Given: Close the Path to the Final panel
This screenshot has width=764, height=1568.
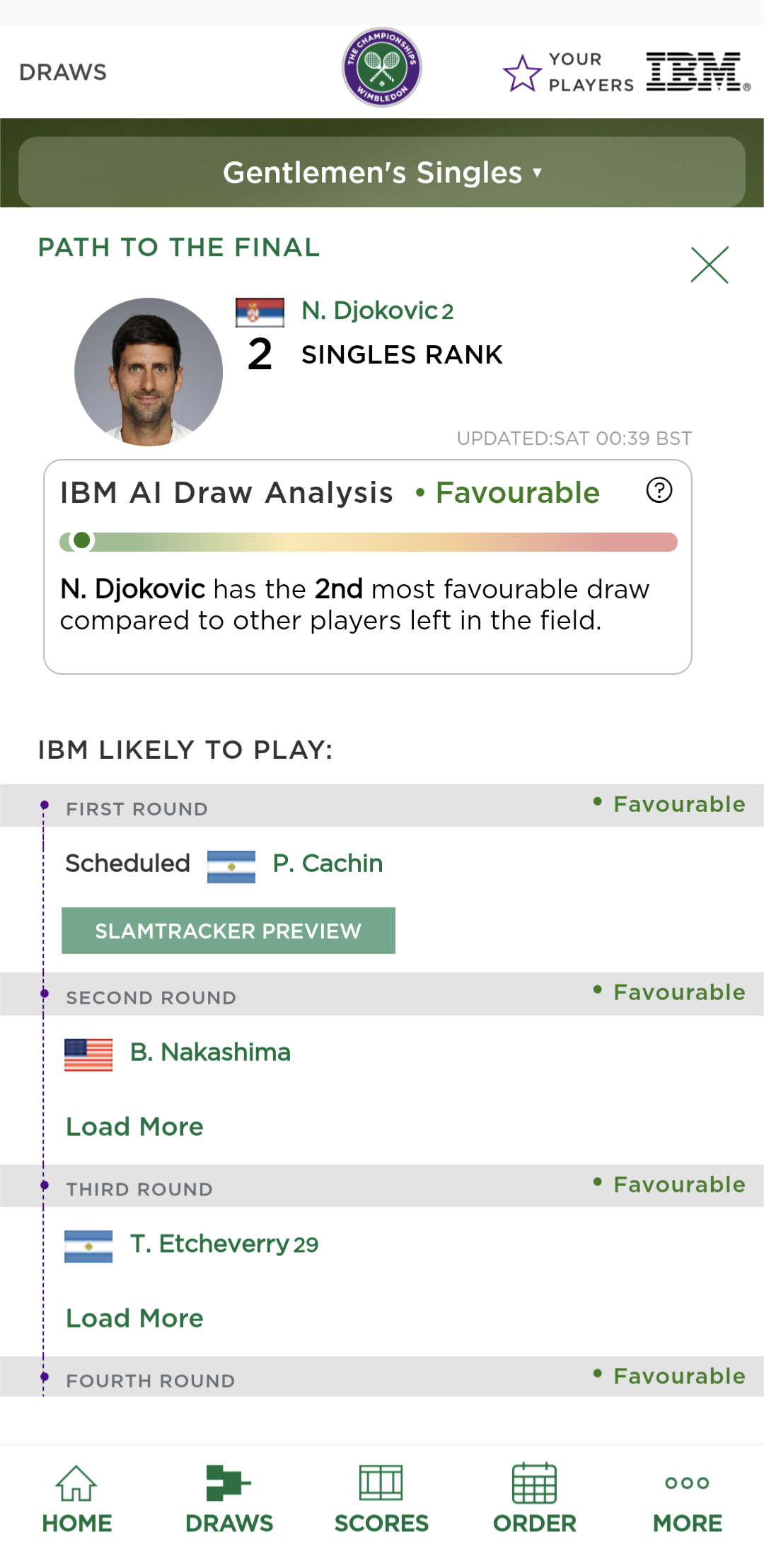Looking at the screenshot, I should pos(710,265).
